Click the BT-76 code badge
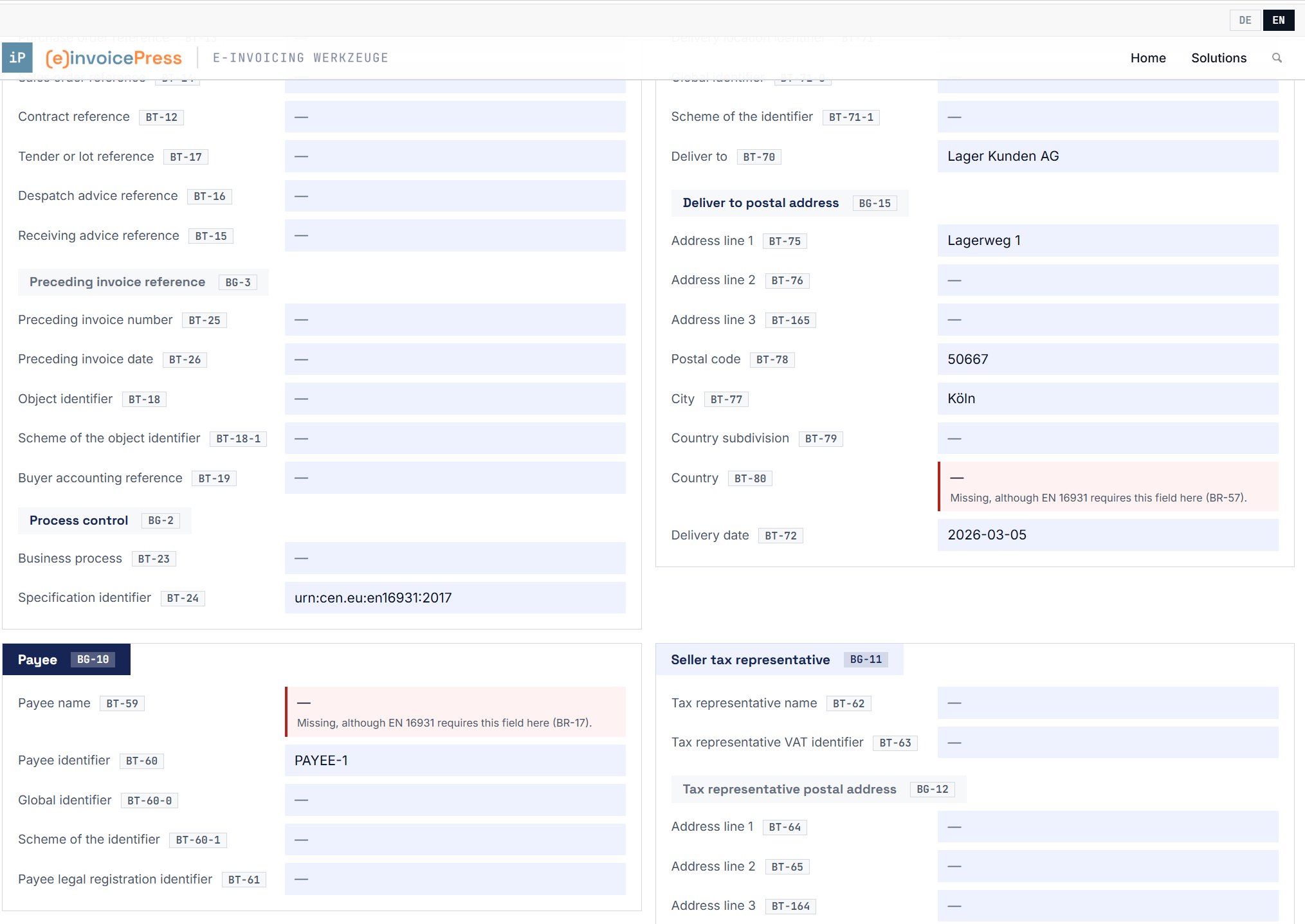The image size is (1305, 924). [787, 280]
